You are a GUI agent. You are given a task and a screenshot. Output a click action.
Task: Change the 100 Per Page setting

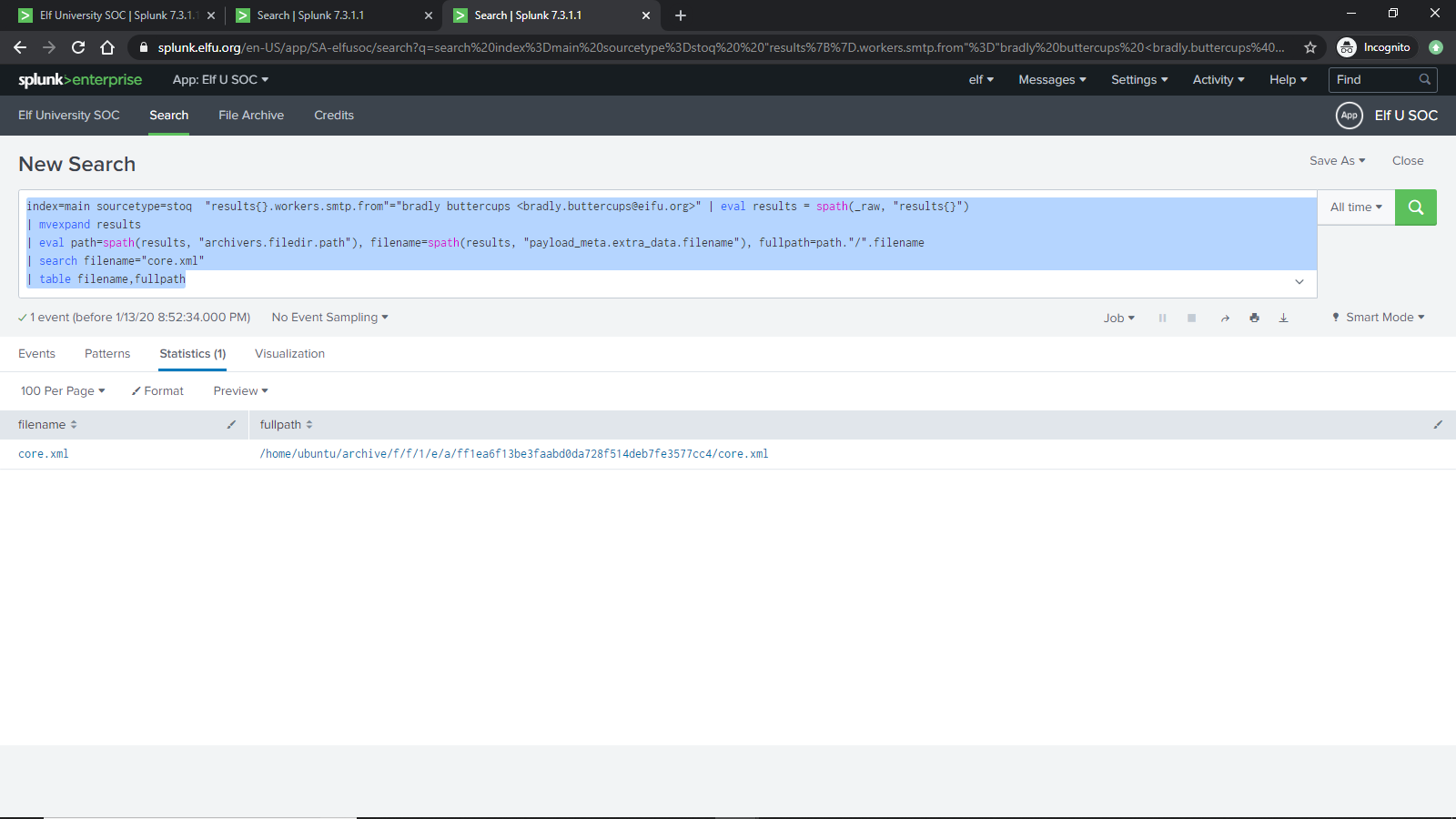coord(63,391)
